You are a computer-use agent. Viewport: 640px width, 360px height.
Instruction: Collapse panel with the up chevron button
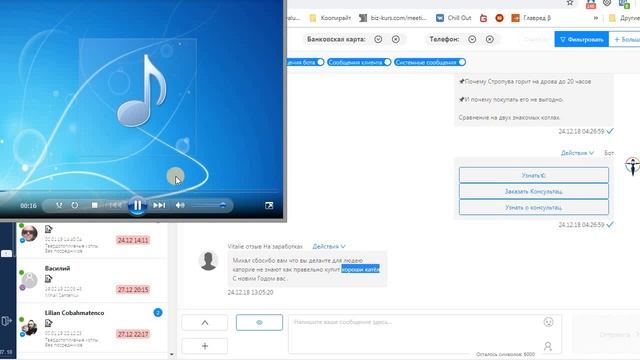pos(204,322)
